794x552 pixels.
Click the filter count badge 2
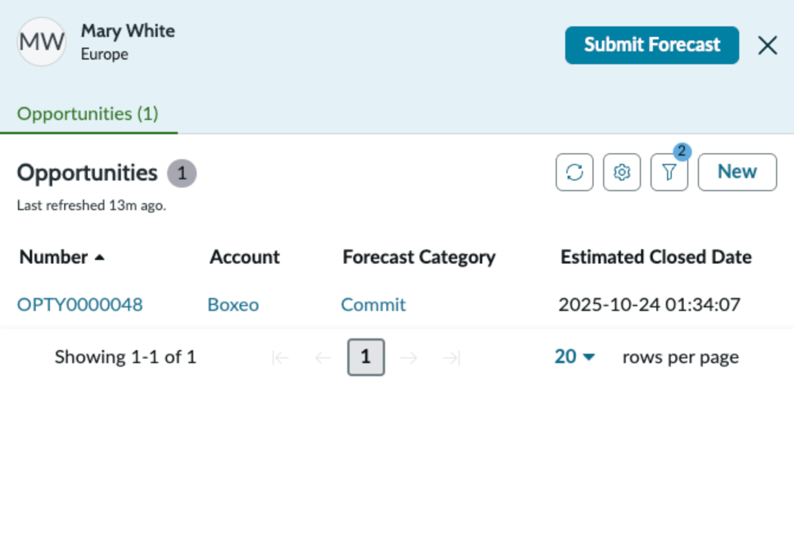pos(682,151)
